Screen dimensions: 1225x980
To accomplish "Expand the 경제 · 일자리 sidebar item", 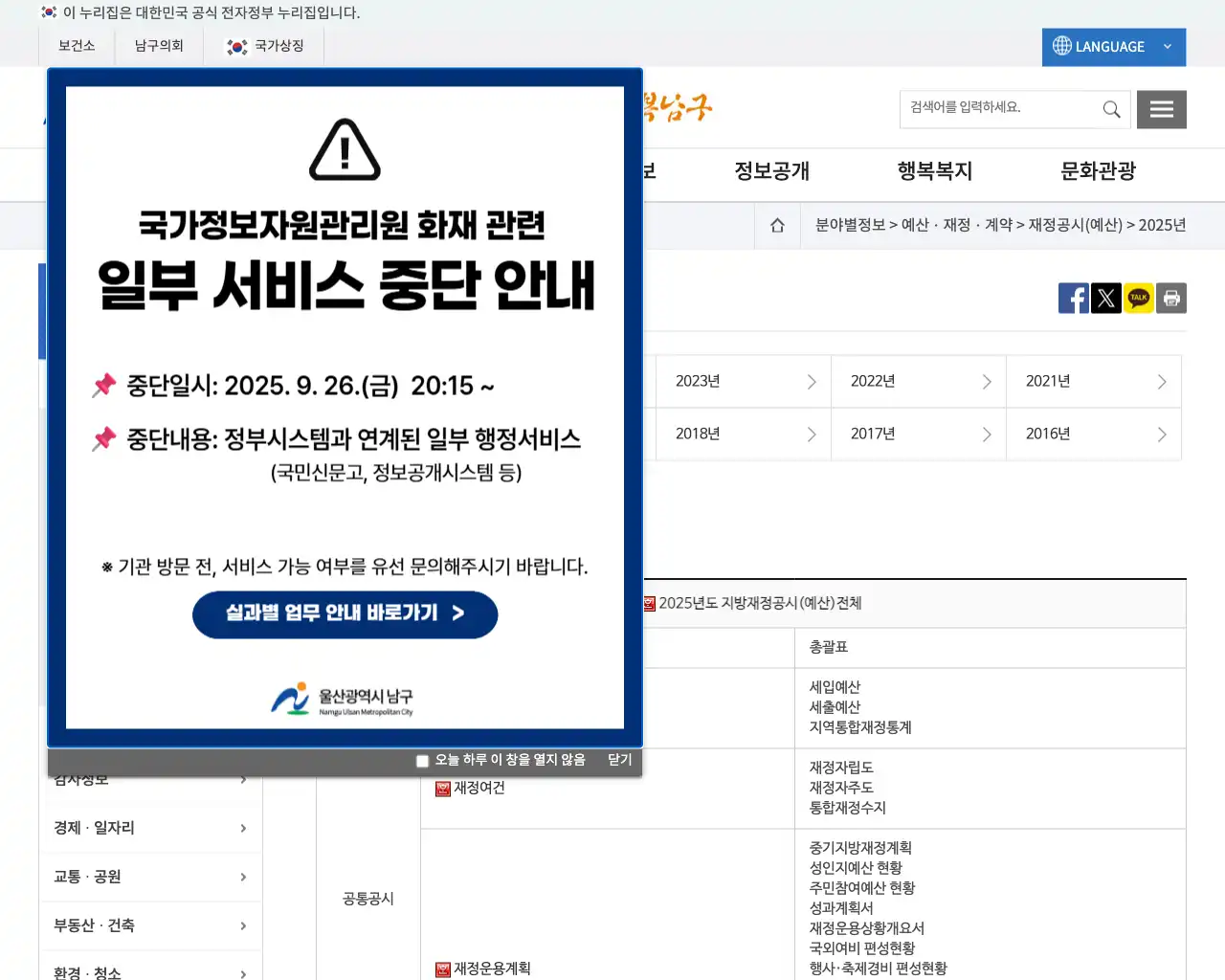I will click(x=150, y=828).
